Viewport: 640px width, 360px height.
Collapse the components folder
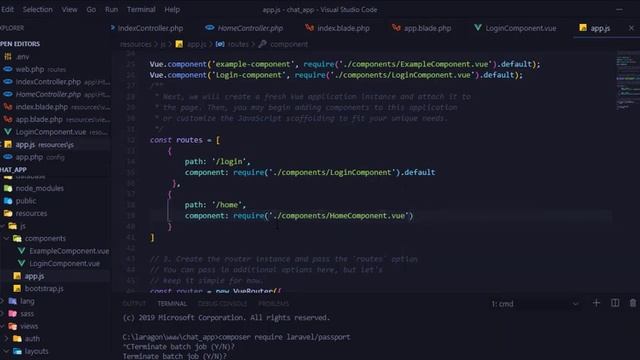pyautogui.click(x=6, y=238)
